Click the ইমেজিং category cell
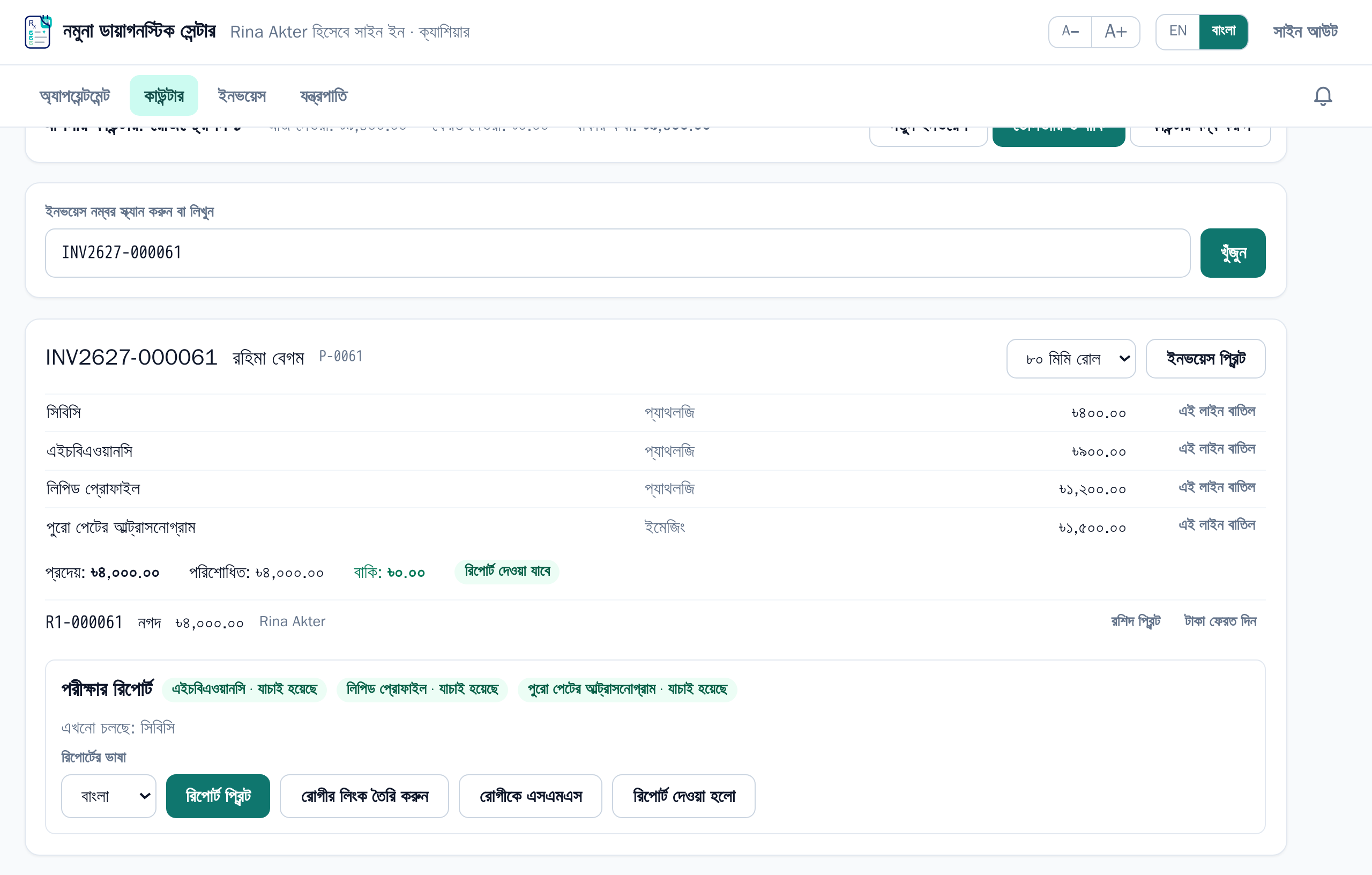This screenshot has height=875, width=1372. tap(665, 527)
